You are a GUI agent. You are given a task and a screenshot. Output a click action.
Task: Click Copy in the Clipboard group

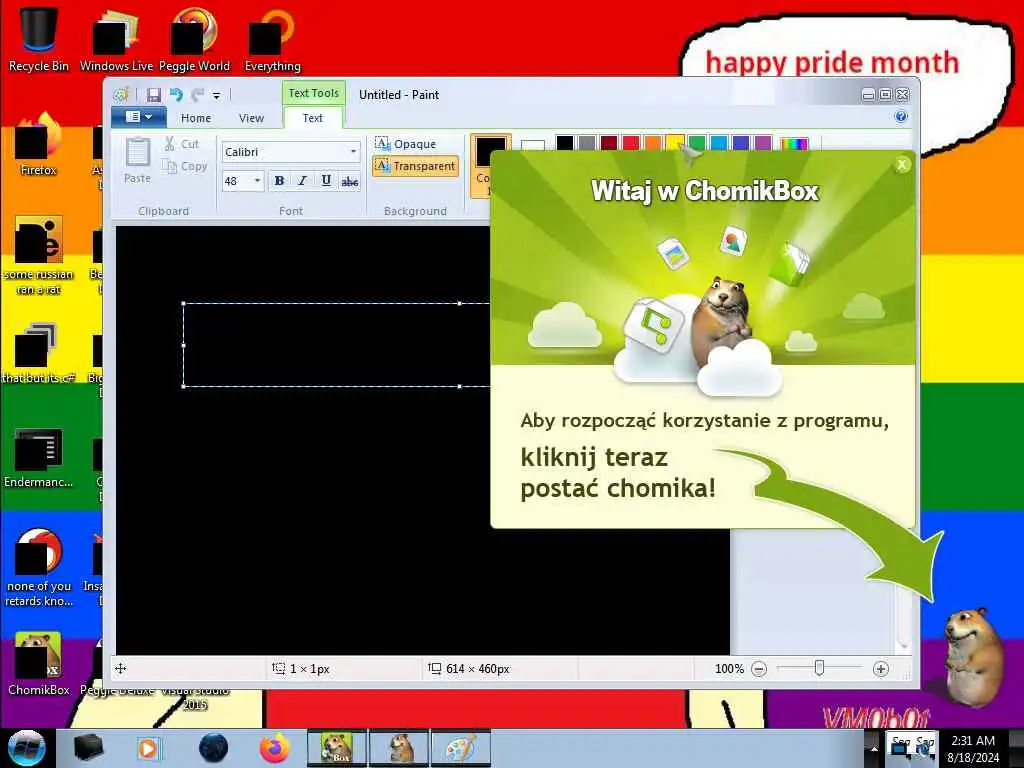coord(185,167)
